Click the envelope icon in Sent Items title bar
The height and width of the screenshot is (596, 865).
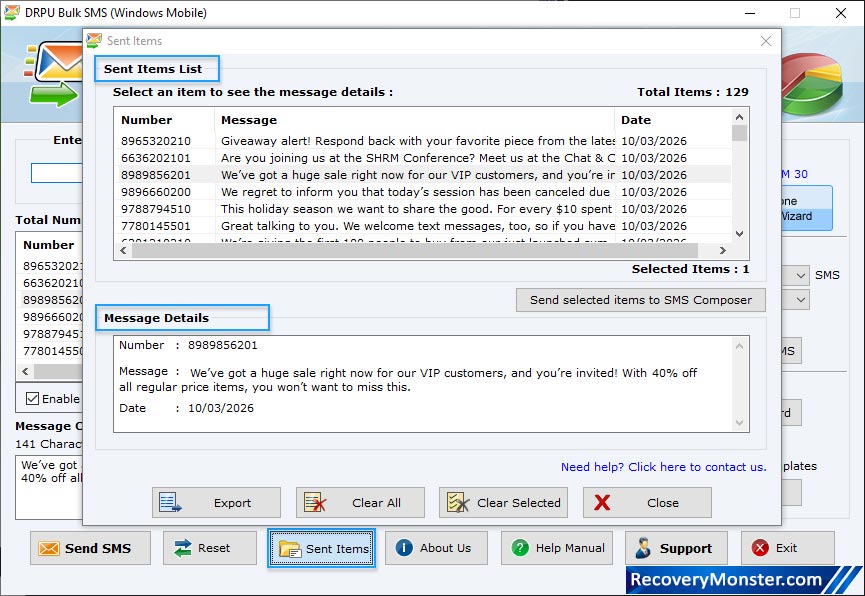93,41
